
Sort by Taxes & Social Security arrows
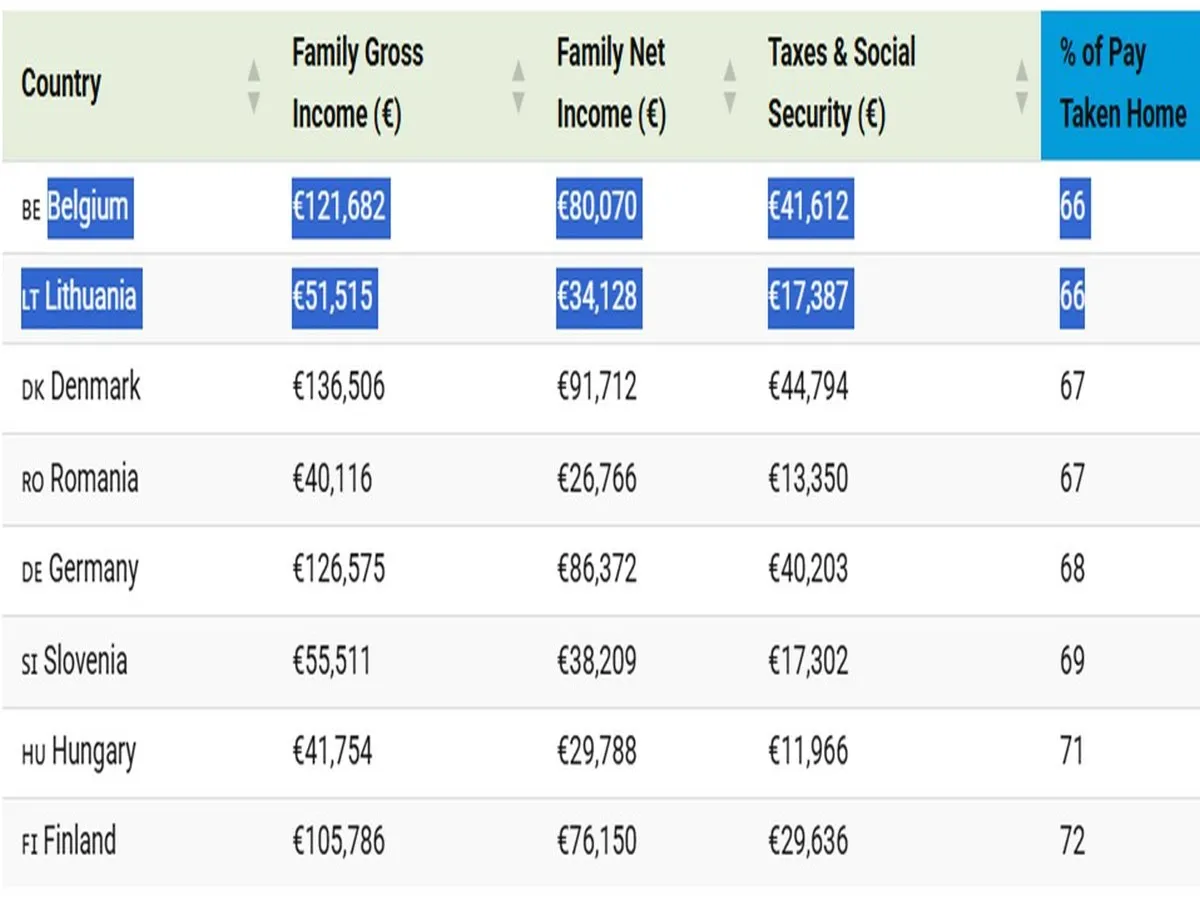[1021, 85]
